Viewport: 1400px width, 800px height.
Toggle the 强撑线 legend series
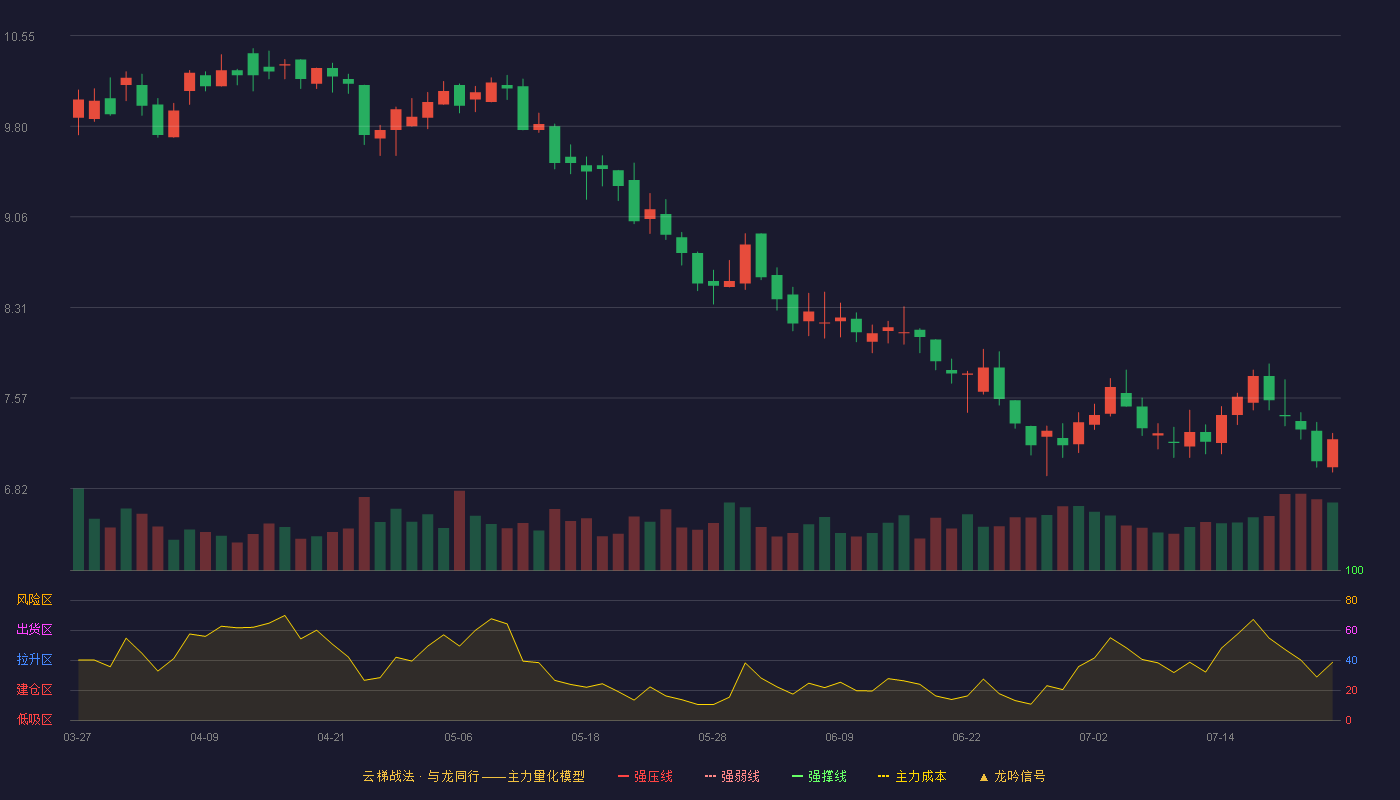(819, 776)
